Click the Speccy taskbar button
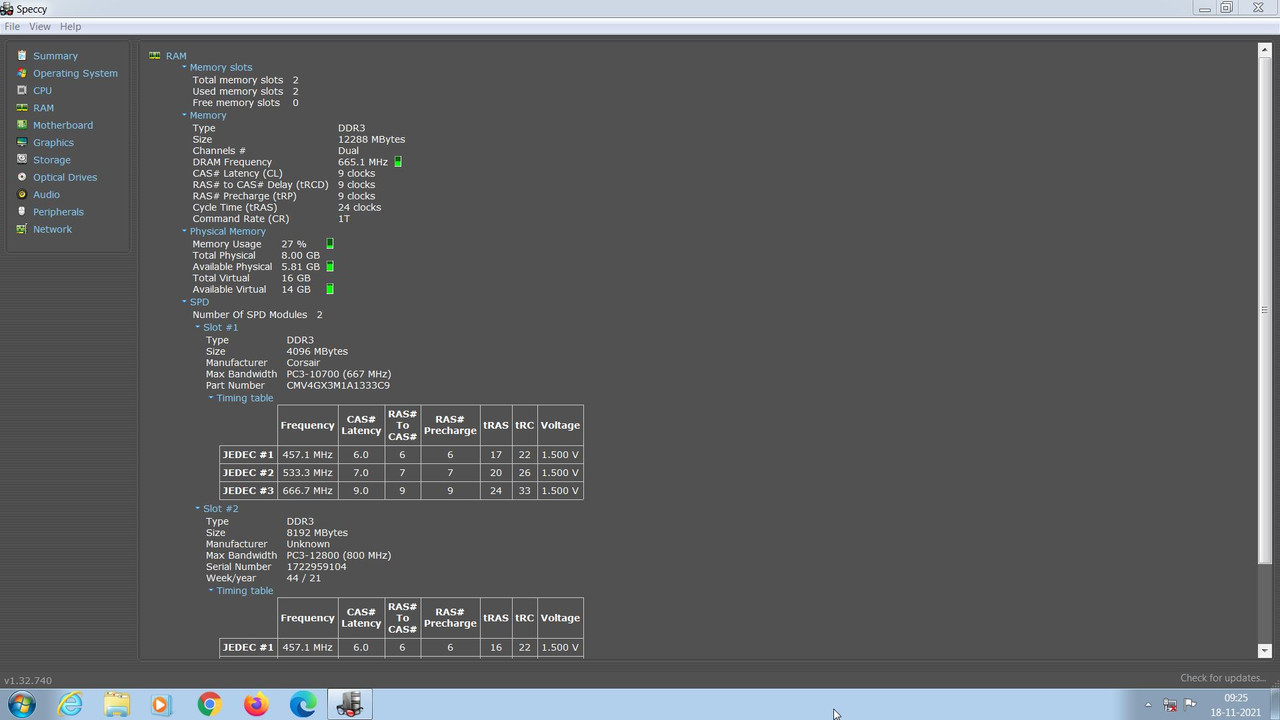The image size is (1280, 720). click(x=349, y=704)
